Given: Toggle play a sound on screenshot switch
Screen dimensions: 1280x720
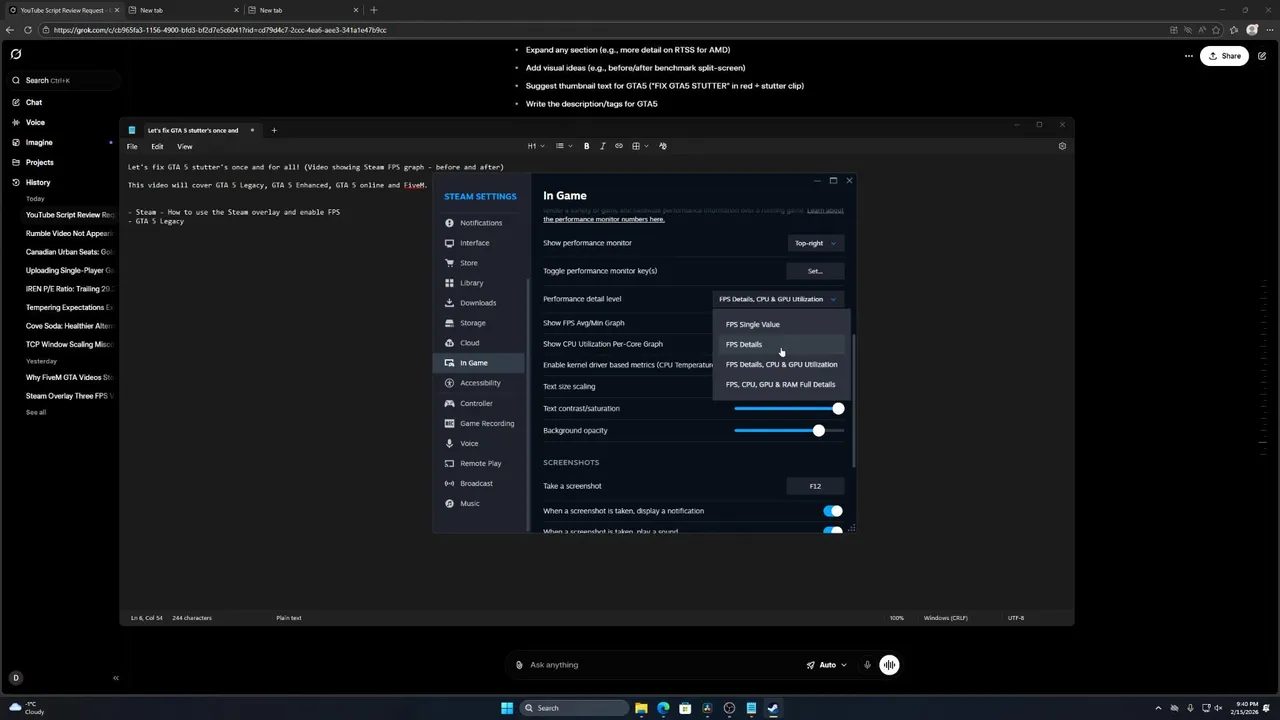Looking at the screenshot, I should (x=832, y=530).
